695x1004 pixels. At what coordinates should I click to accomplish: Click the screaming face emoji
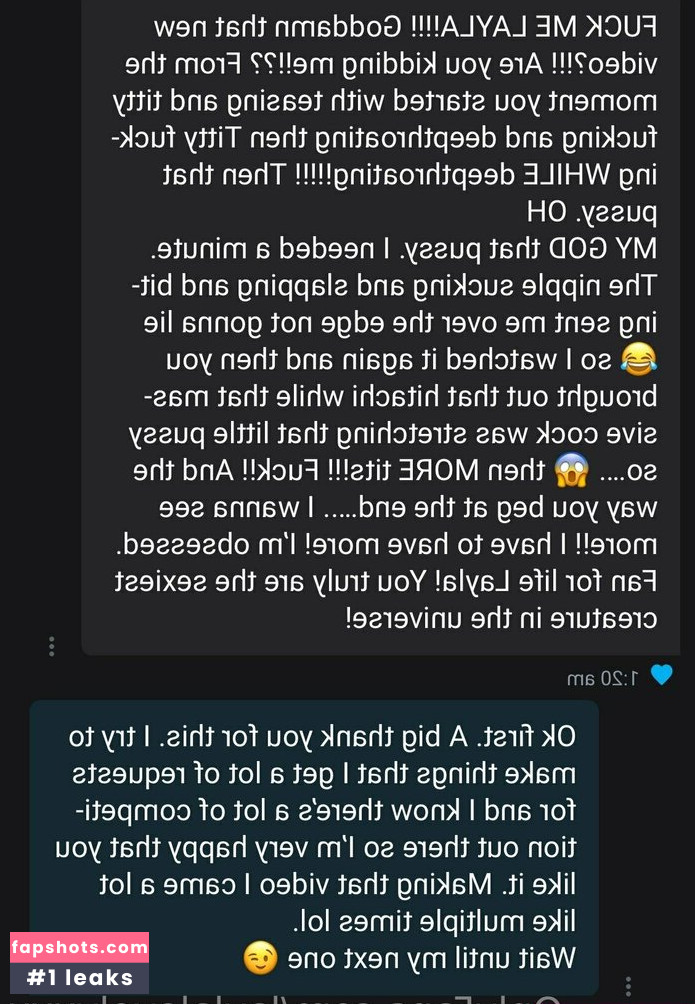point(571,470)
